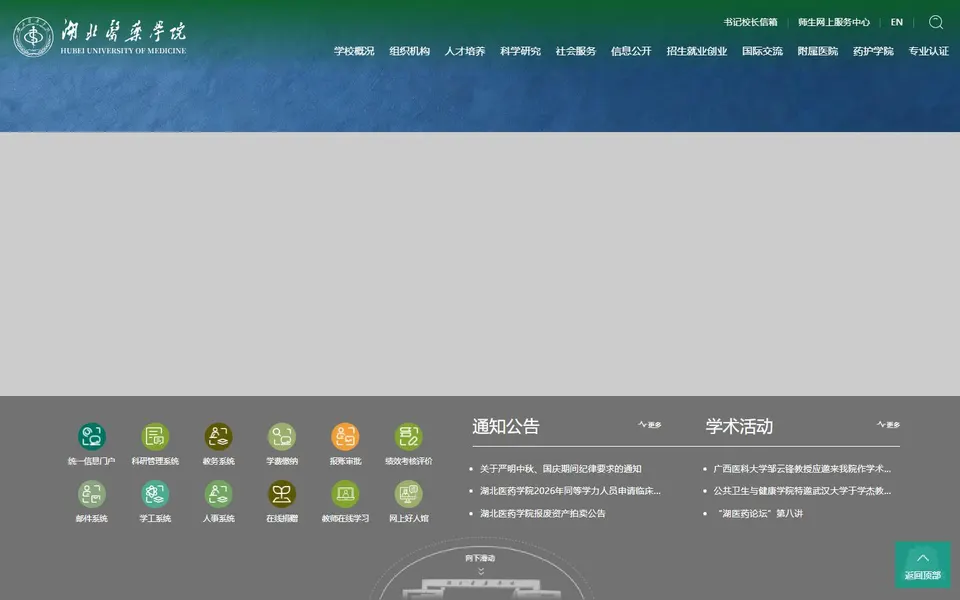Open the 网上好人馆 icon
Screen dimensions: 960x600
pos(408,494)
